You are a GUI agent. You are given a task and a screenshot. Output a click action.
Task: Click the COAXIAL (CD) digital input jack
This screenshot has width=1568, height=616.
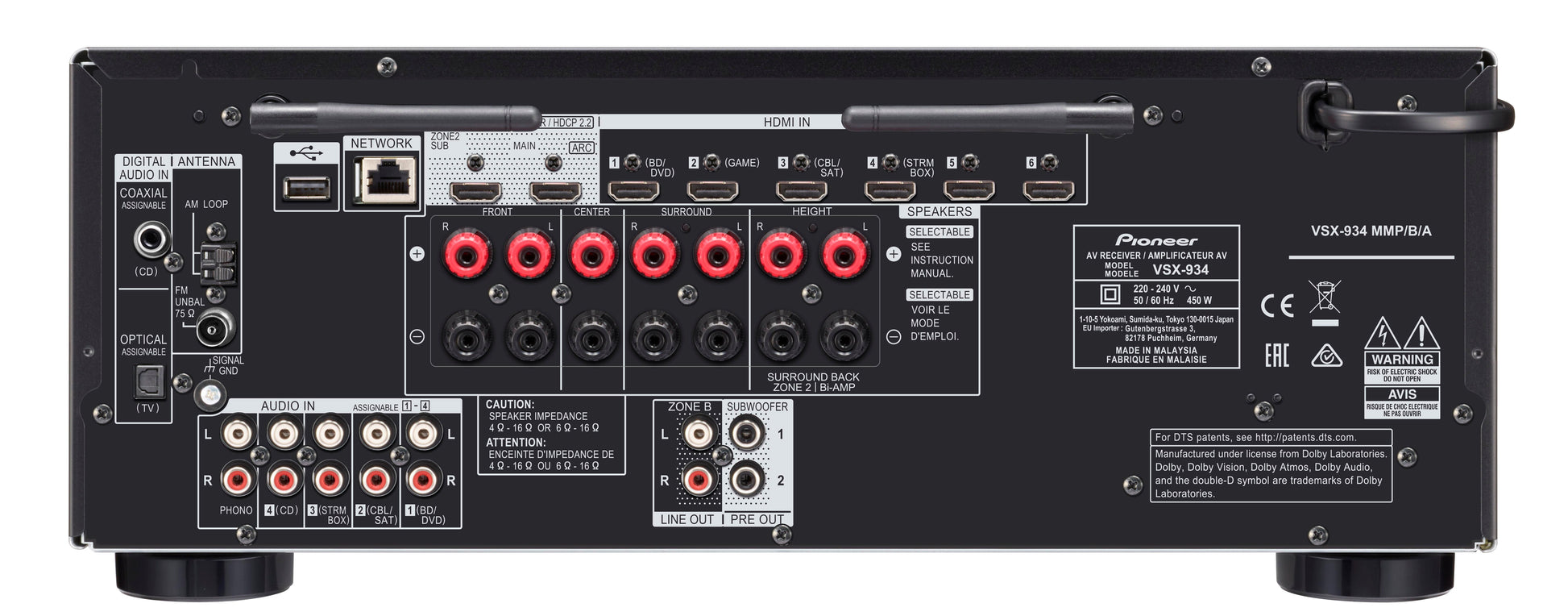[151, 240]
